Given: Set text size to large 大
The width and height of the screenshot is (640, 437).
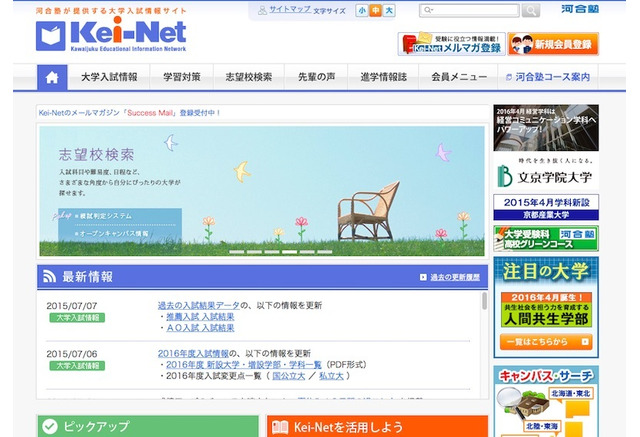Looking at the screenshot, I should pyautogui.click(x=389, y=11).
